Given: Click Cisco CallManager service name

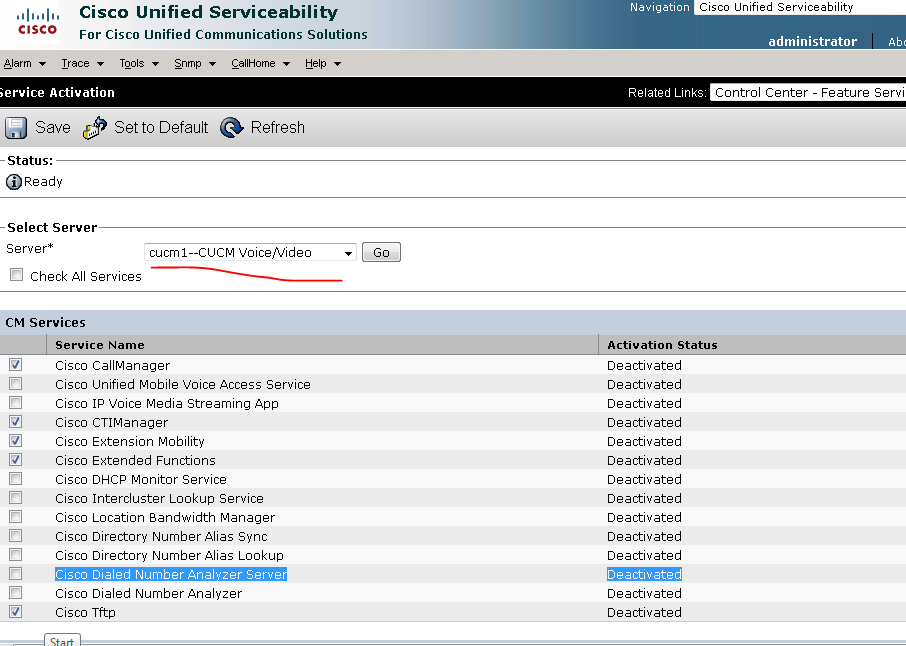Looking at the screenshot, I should [x=113, y=366].
